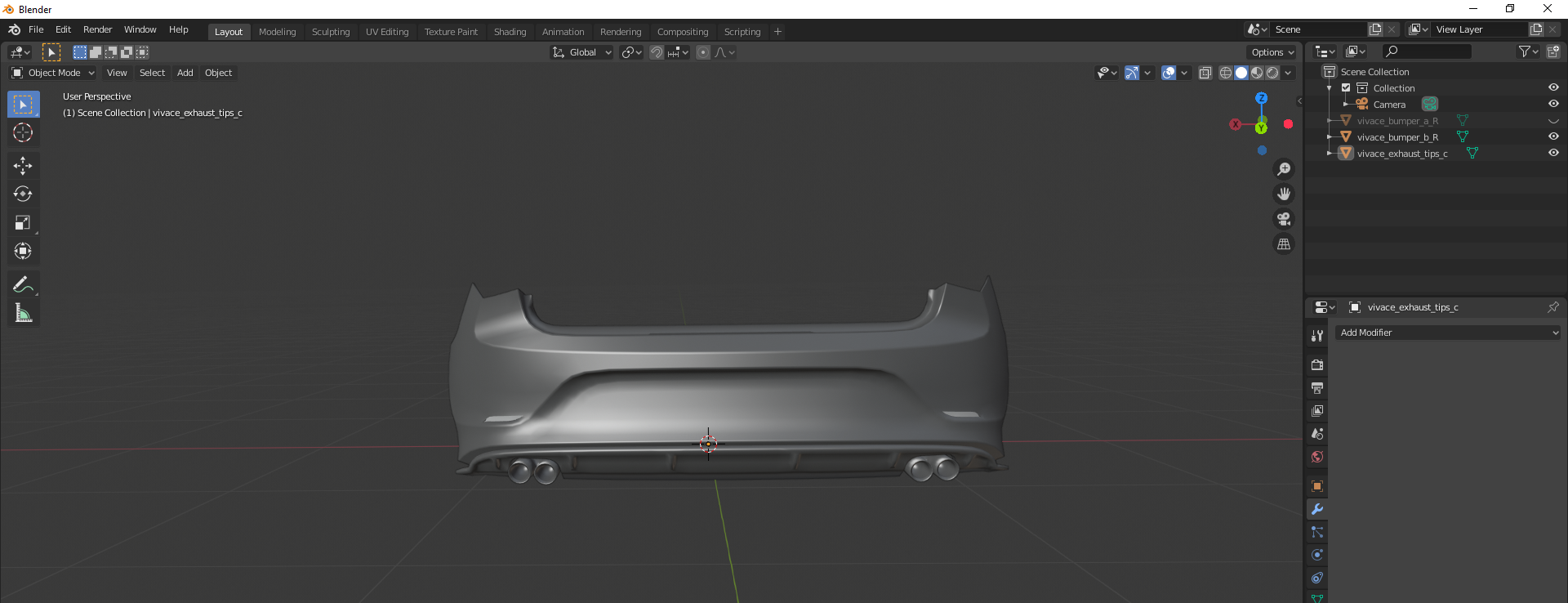Switch to the Sculpting workspace tab
Image resolution: width=1568 pixels, height=603 pixels.
tap(330, 32)
